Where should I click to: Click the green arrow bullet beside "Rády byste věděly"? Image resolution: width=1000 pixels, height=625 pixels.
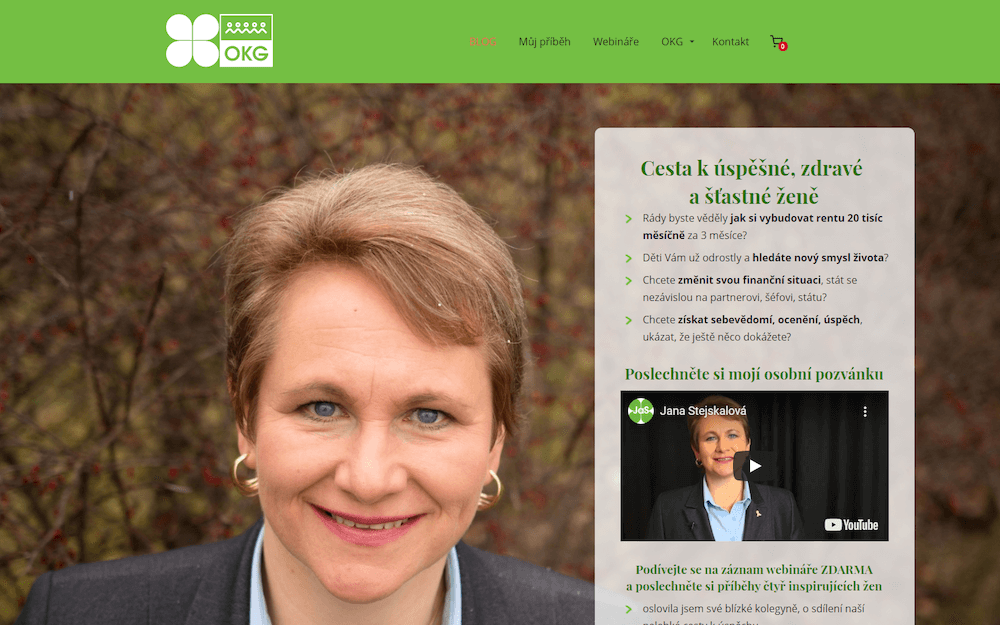pyautogui.click(x=628, y=219)
